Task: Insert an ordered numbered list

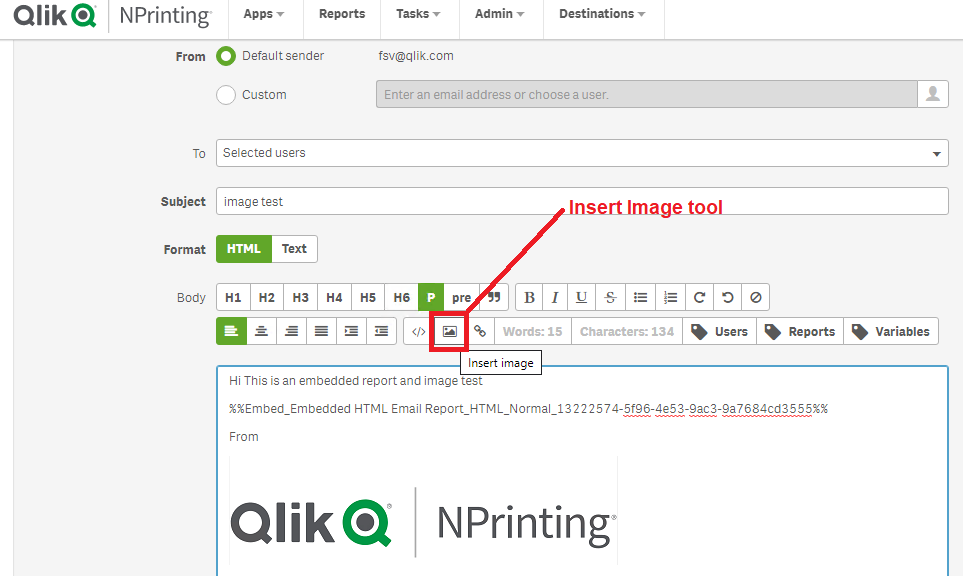Action: click(x=670, y=297)
